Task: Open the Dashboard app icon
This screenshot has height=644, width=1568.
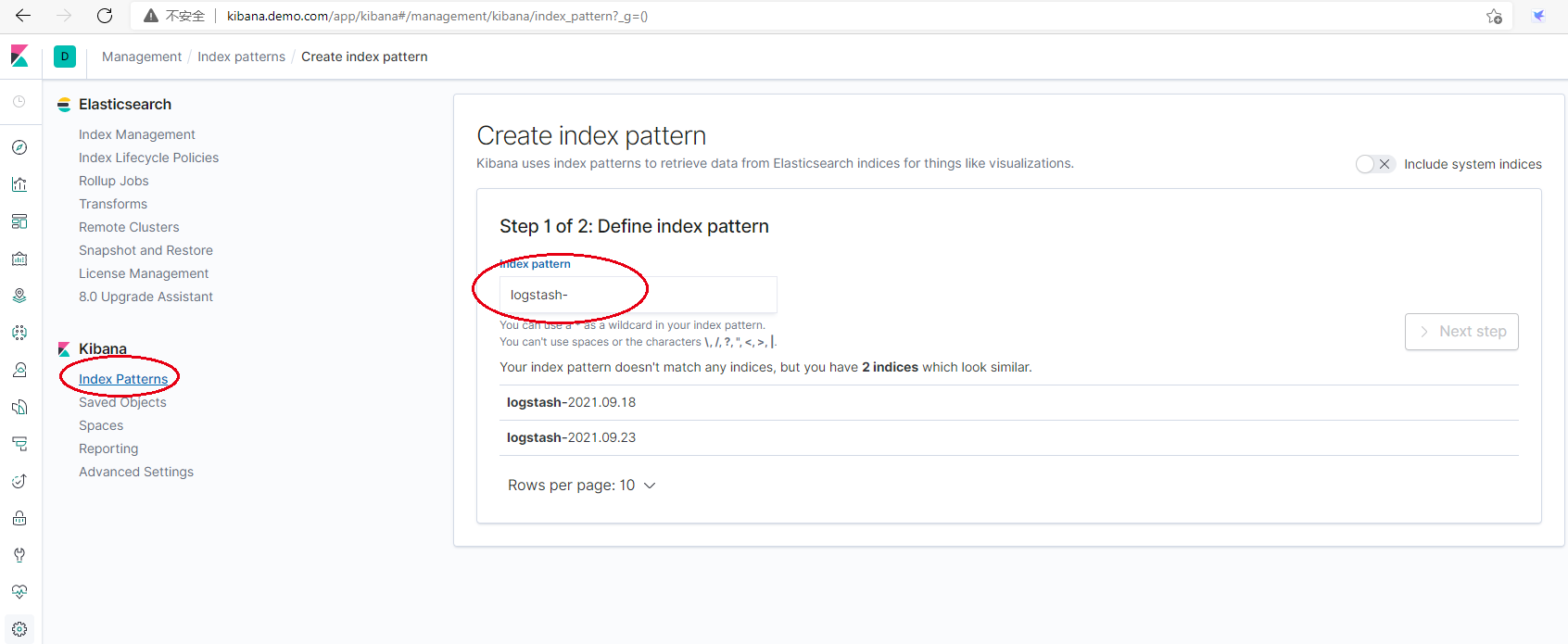Action: 19,221
